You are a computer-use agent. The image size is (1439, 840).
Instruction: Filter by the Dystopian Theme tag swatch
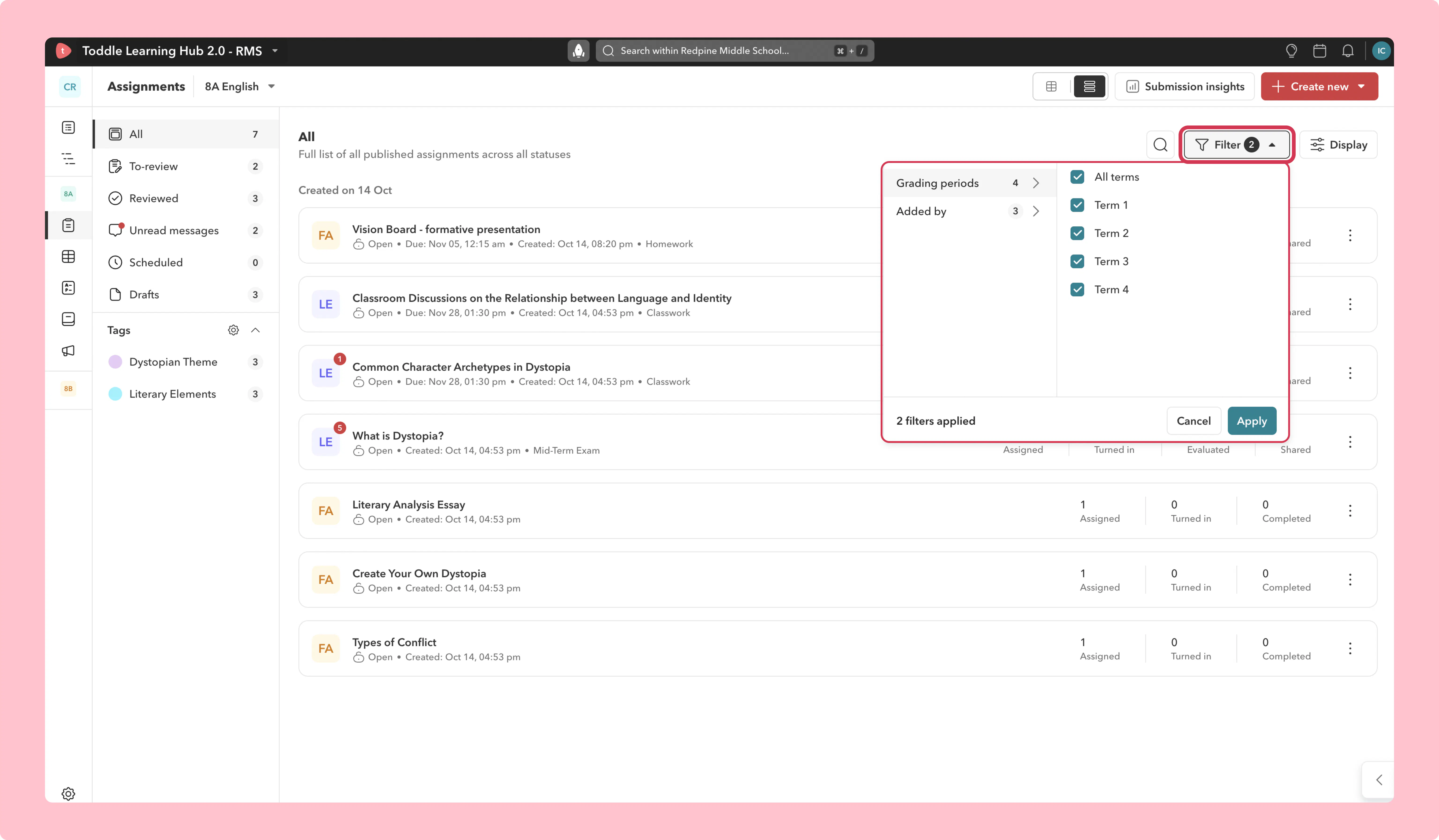(x=115, y=362)
